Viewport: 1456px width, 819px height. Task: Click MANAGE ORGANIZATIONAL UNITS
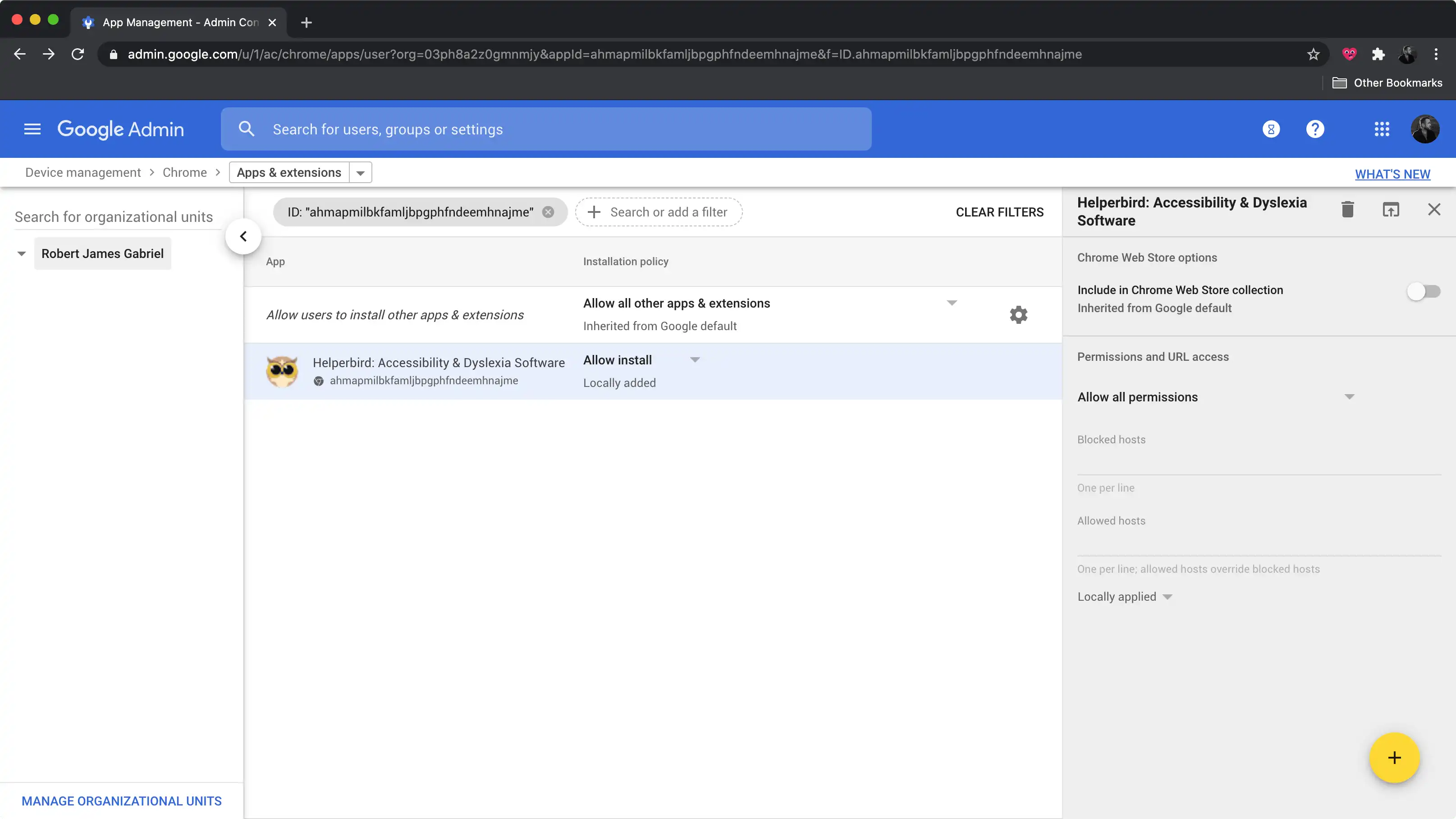(122, 801)
